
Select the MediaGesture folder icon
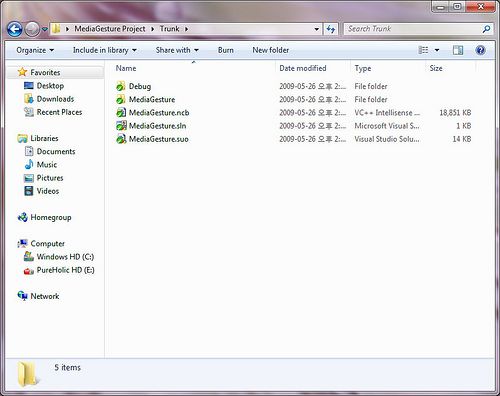121,99
